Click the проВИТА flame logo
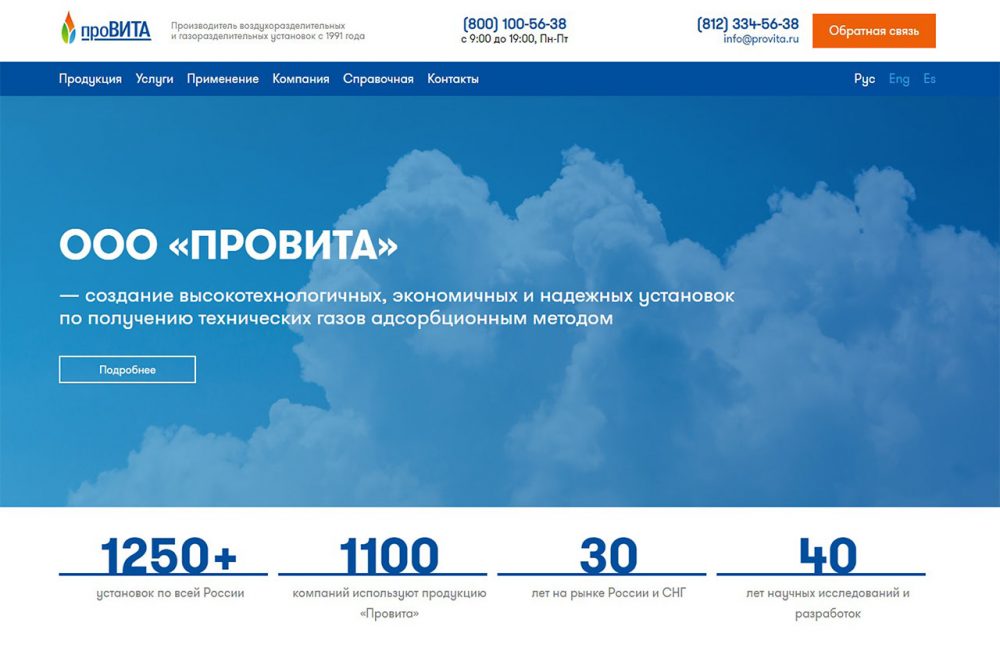Screen dimensions: 1000x648 click(105, 29)
